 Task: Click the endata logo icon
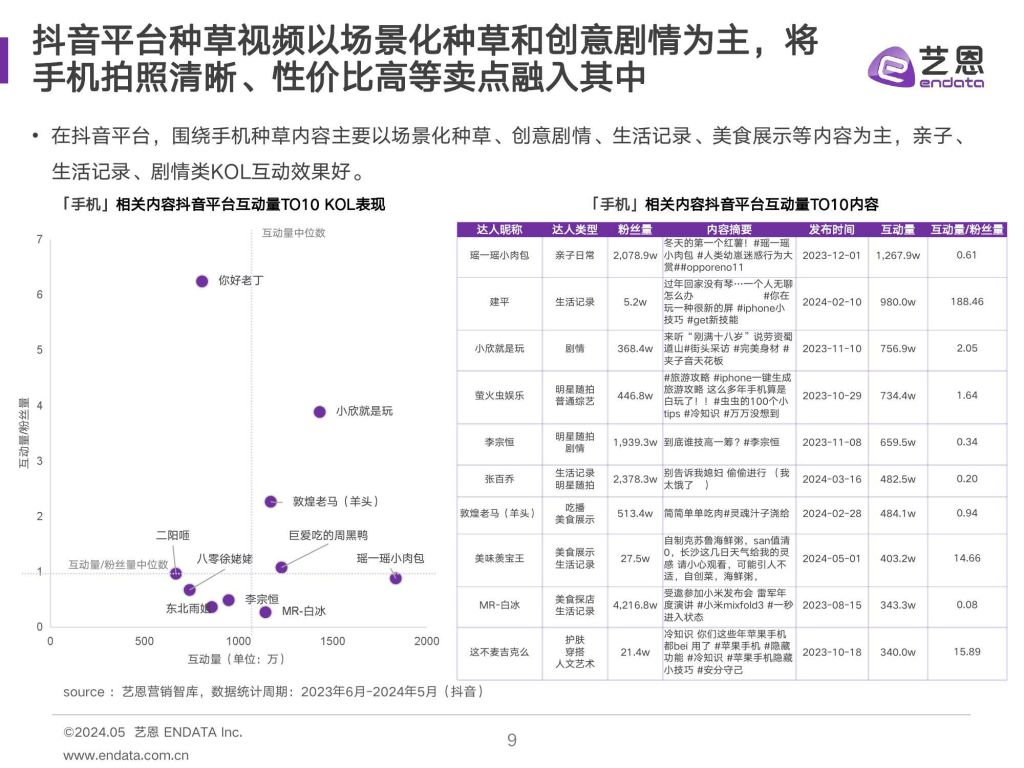click(891, 67)
